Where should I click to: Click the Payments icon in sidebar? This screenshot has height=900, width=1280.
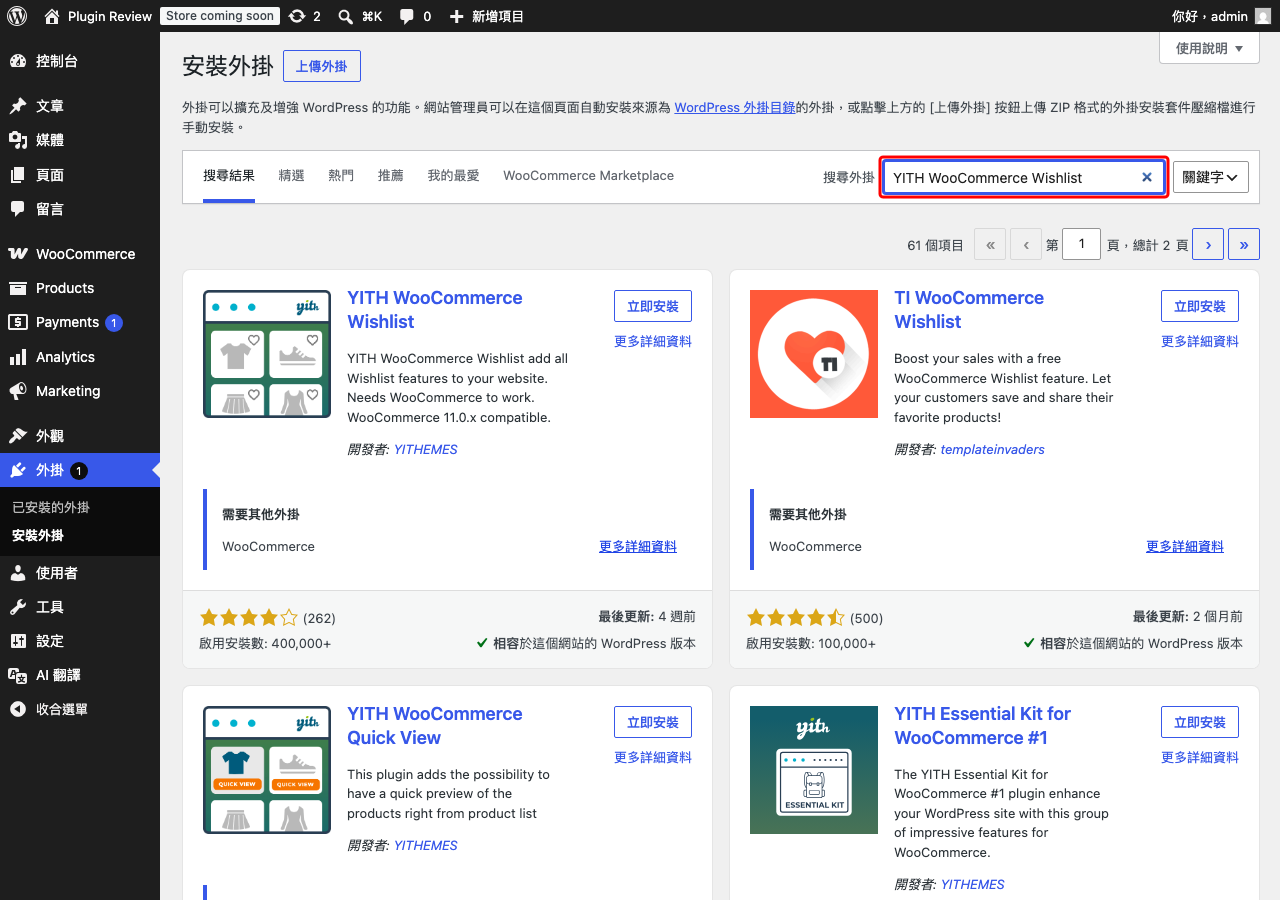[18, 322]
